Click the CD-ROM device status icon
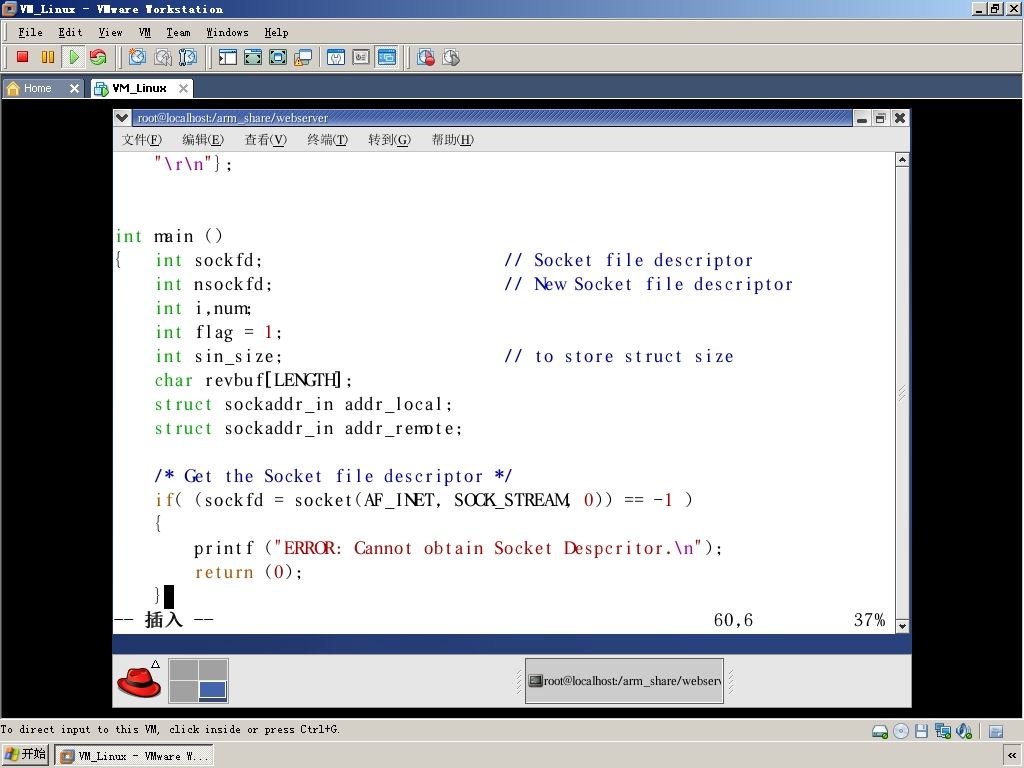The width and height of the screenshot is (1024, 768). point(901,731)
